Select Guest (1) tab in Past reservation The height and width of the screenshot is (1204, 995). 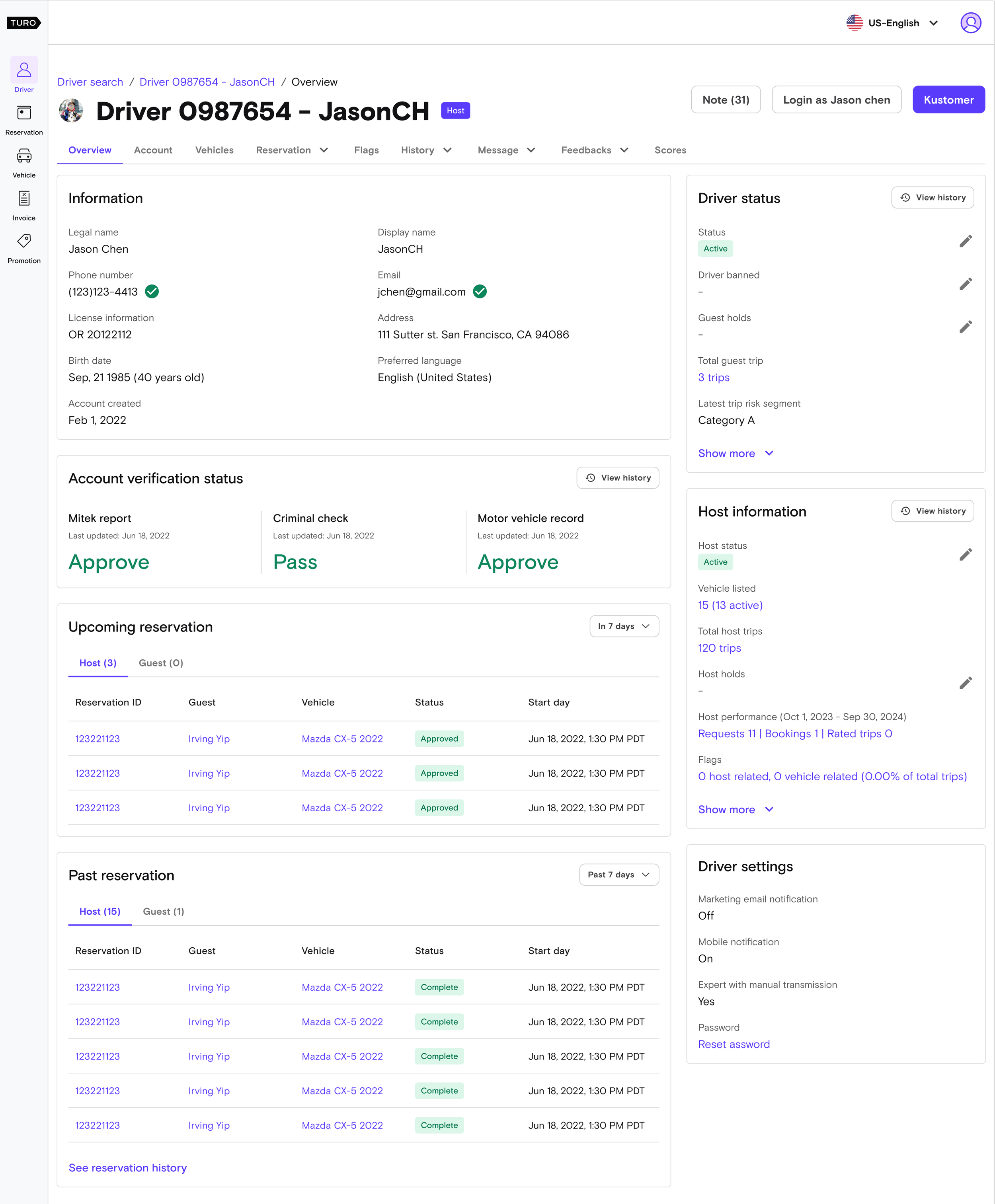163,911
